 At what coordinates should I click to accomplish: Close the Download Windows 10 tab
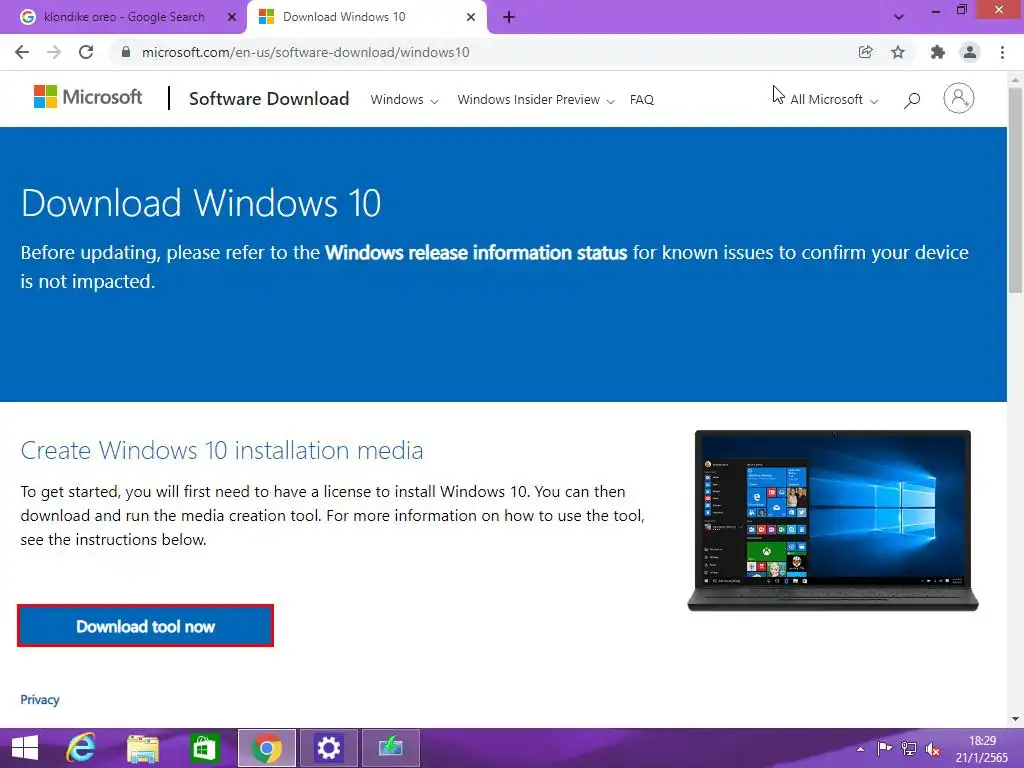click(x=471, y=17)
